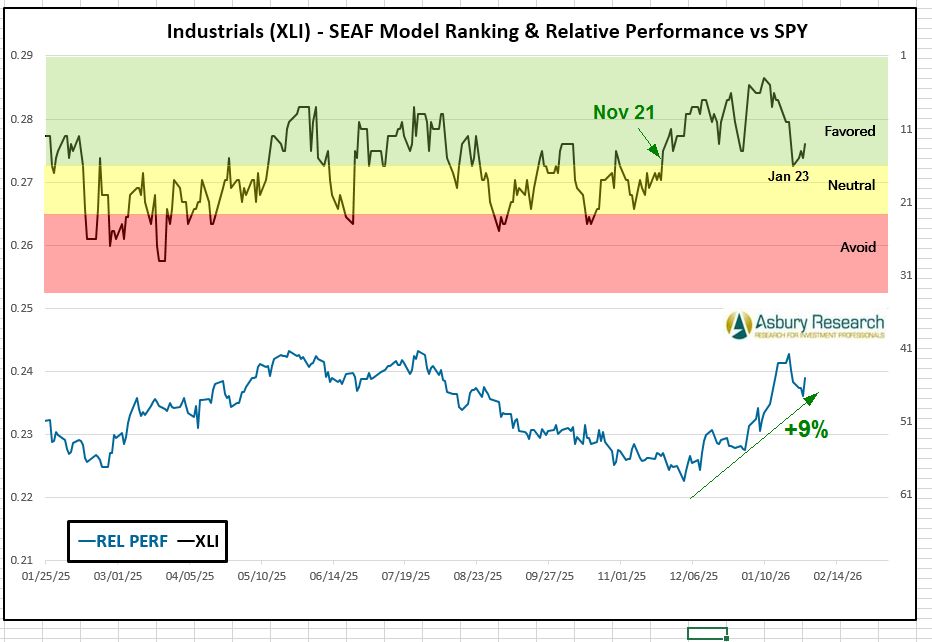Screen dimensions: 932x642
Task: Select the Neutral zone label
Action: tap(851, 185)
